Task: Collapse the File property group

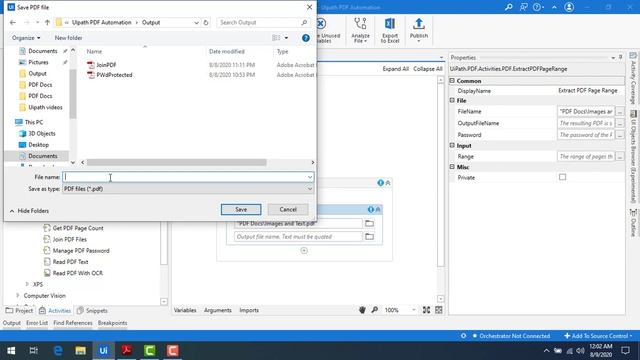Action: point(452,100)
